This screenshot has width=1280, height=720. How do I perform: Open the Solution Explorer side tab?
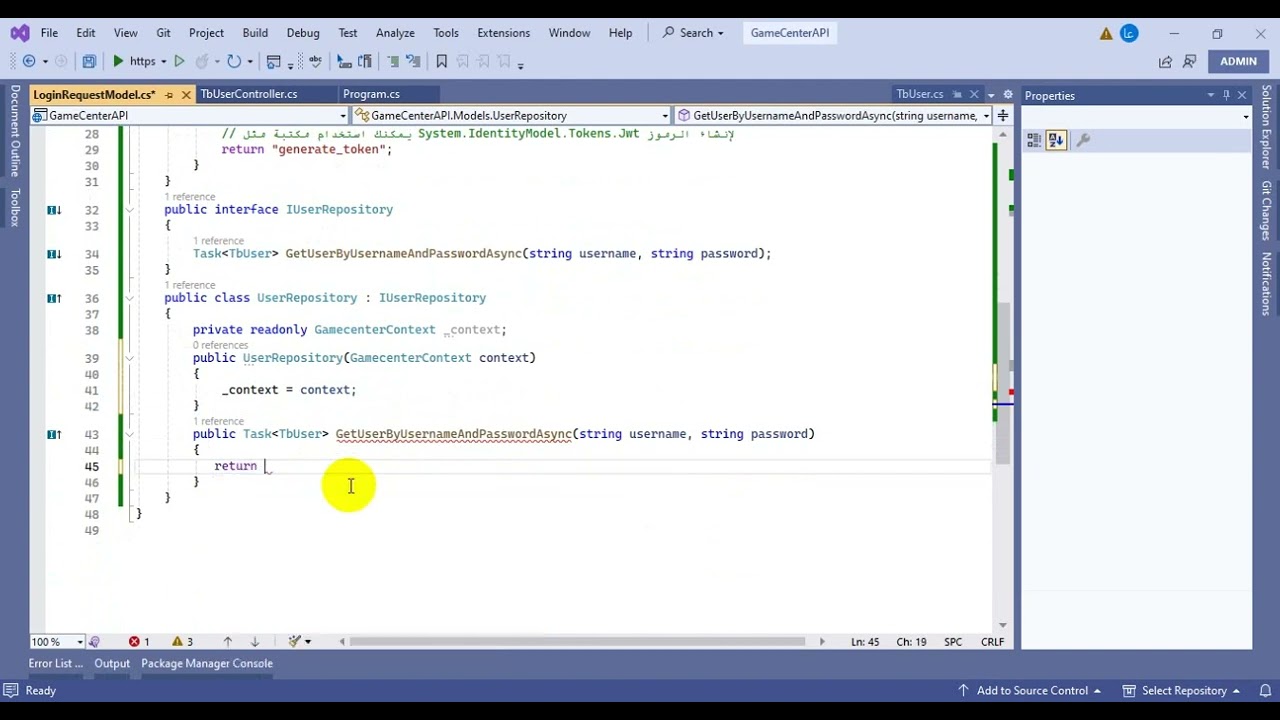click(1266, 127)
